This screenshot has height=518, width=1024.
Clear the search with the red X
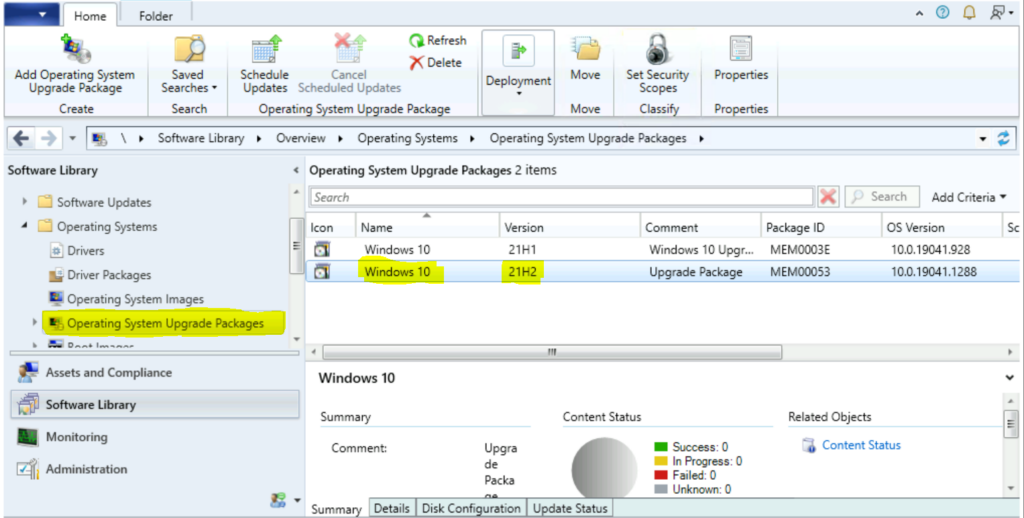(x=828, y=197)
